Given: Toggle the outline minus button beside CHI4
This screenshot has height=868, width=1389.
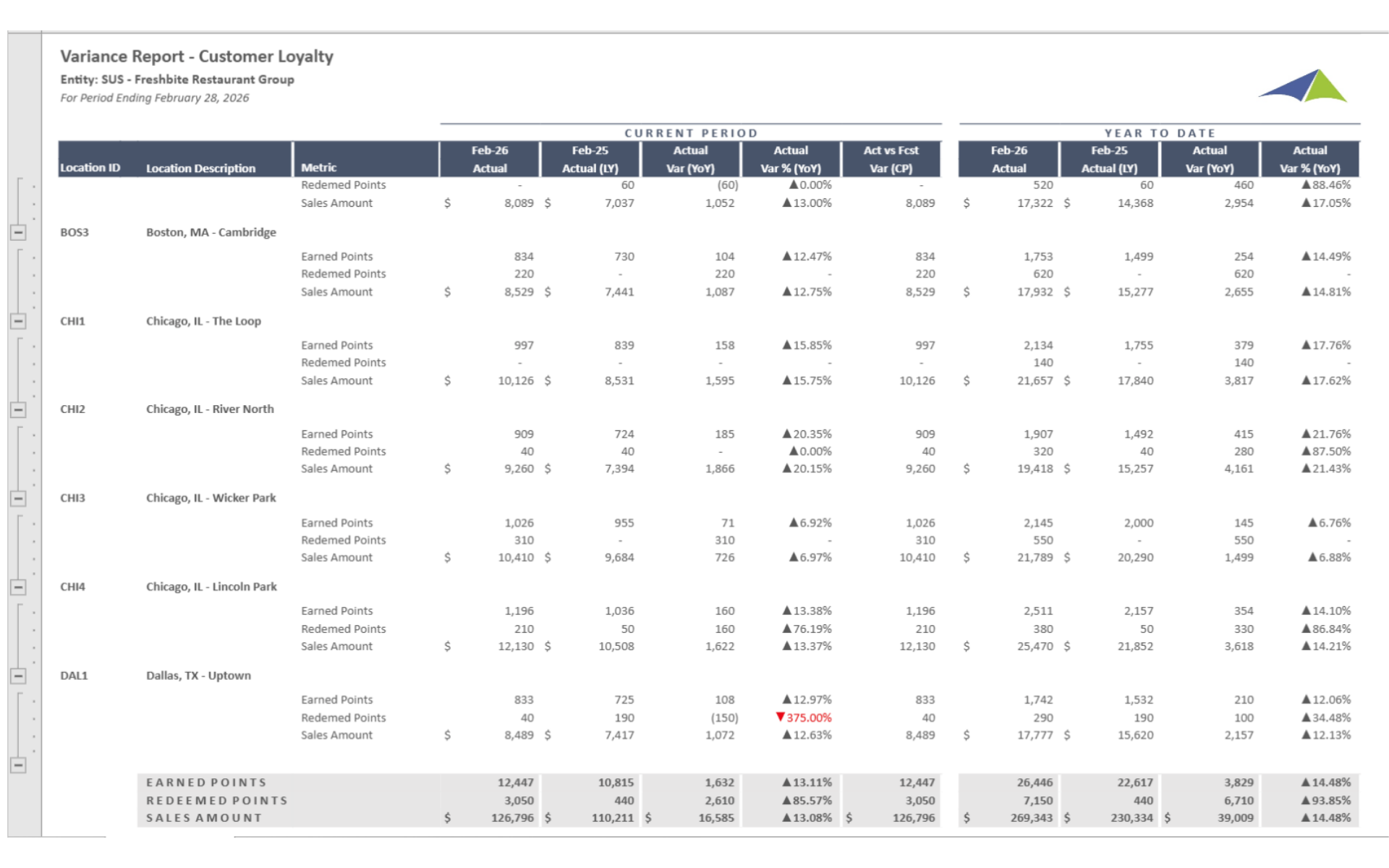Looking at the screenshot, I should point(19,587).
